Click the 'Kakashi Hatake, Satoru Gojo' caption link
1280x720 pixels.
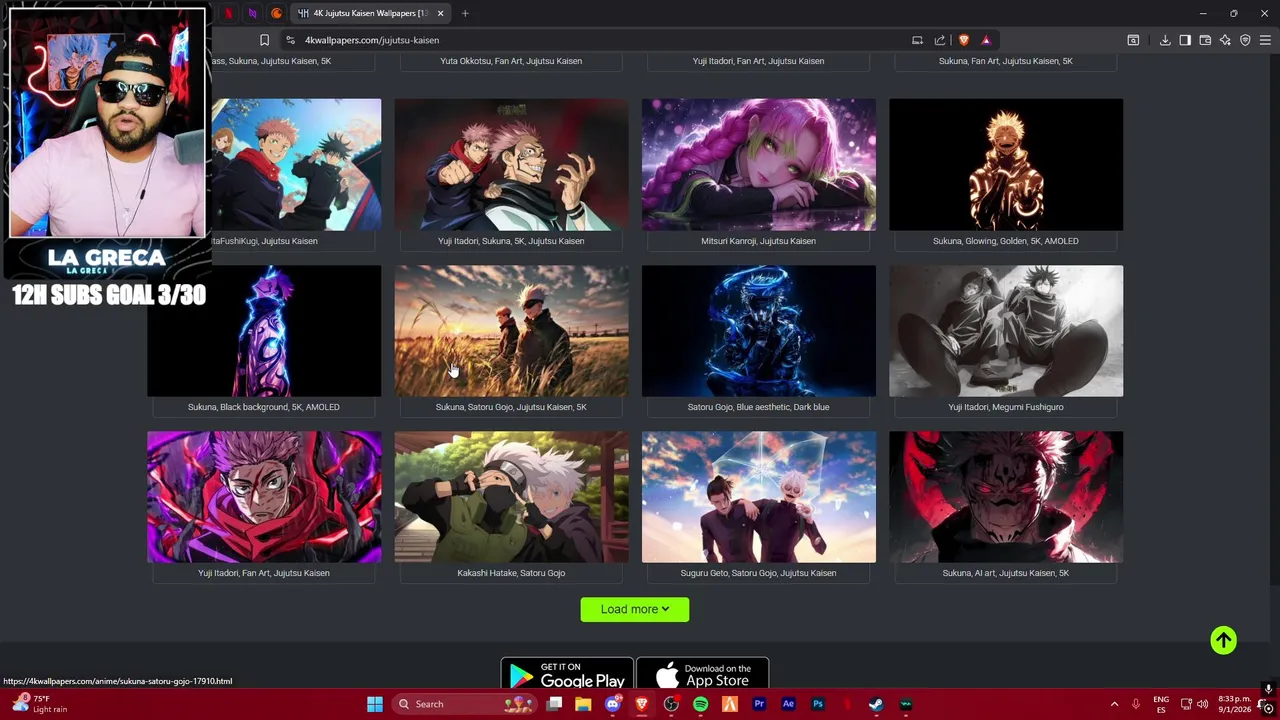point(511,573)
